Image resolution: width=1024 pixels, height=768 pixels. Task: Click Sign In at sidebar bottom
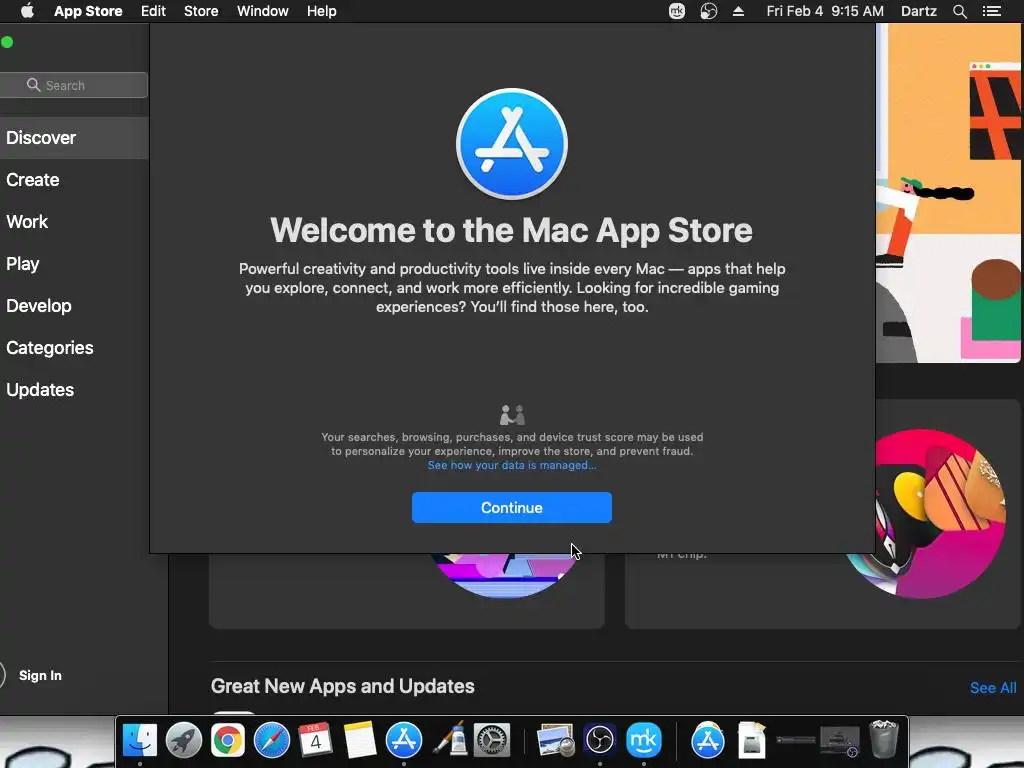(x=40, y=675)
